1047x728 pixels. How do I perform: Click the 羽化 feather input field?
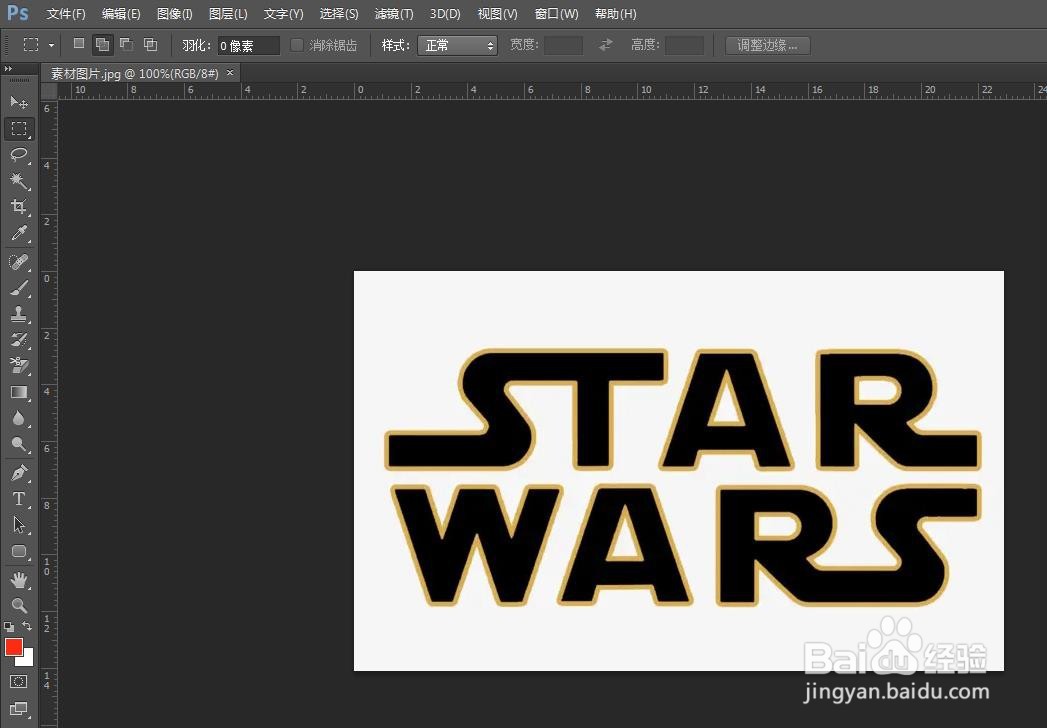248,45
